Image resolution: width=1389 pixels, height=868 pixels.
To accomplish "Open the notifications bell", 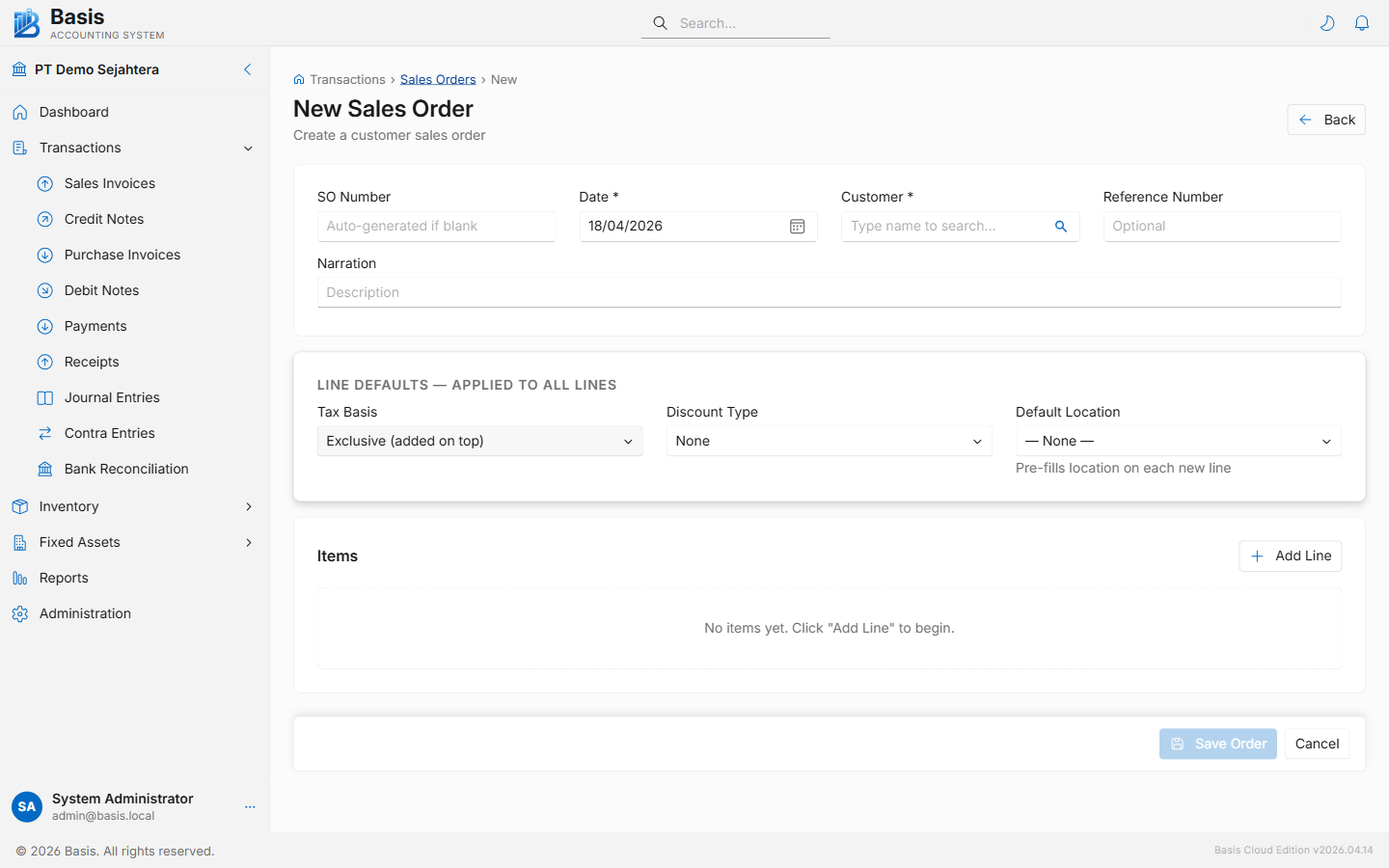I will (x=1362, y=22).
